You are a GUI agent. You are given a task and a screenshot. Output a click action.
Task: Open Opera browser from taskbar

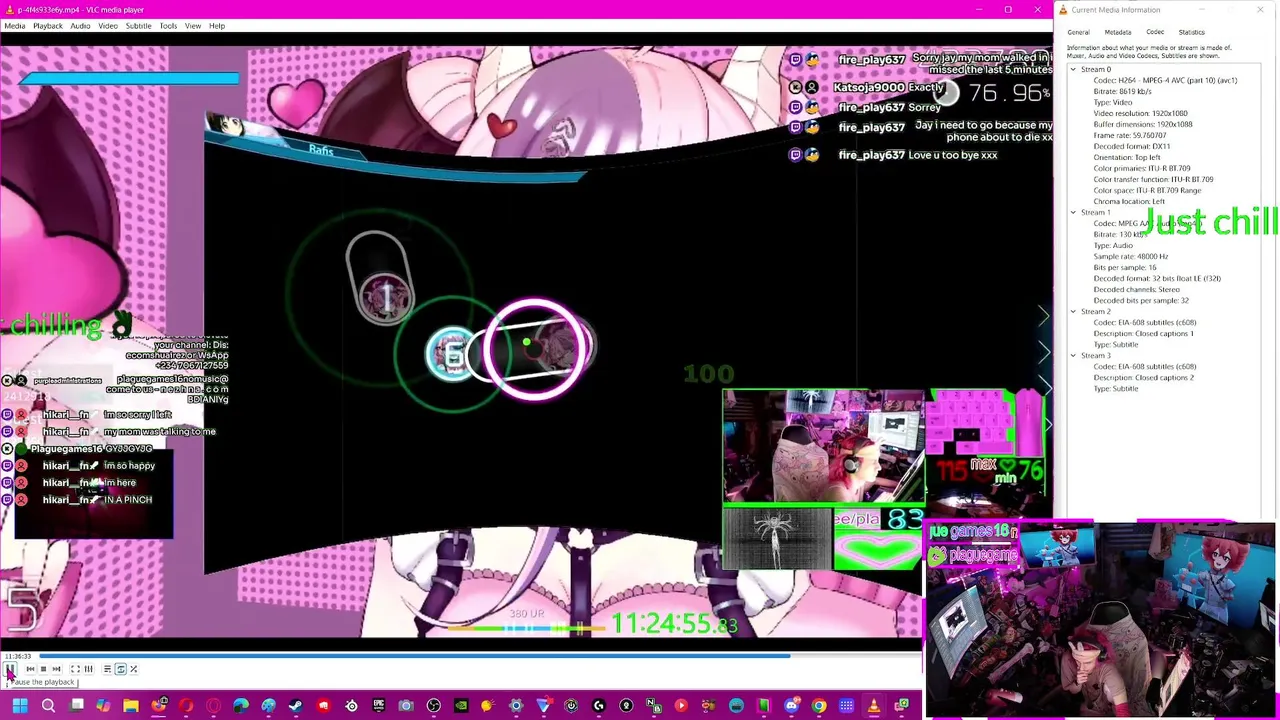pos(186,706)
